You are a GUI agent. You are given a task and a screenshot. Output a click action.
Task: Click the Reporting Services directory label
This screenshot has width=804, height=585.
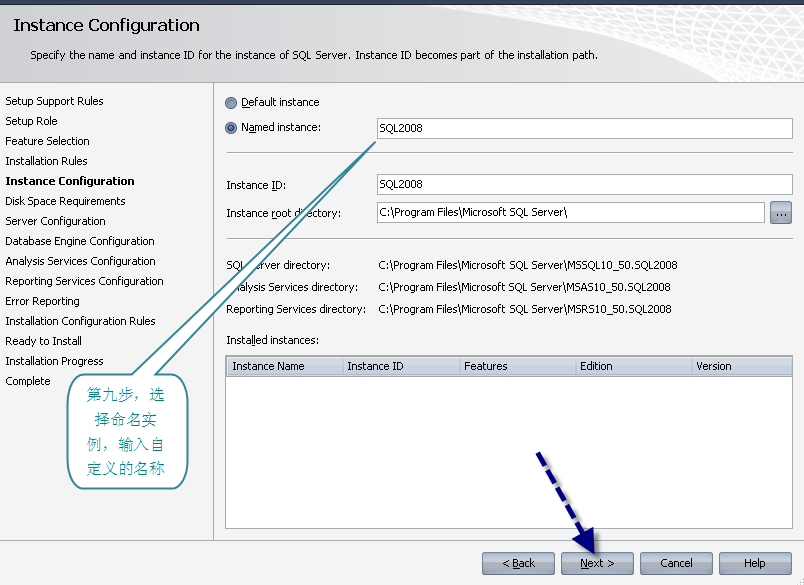pyautogui.click(x=296, y=309)
